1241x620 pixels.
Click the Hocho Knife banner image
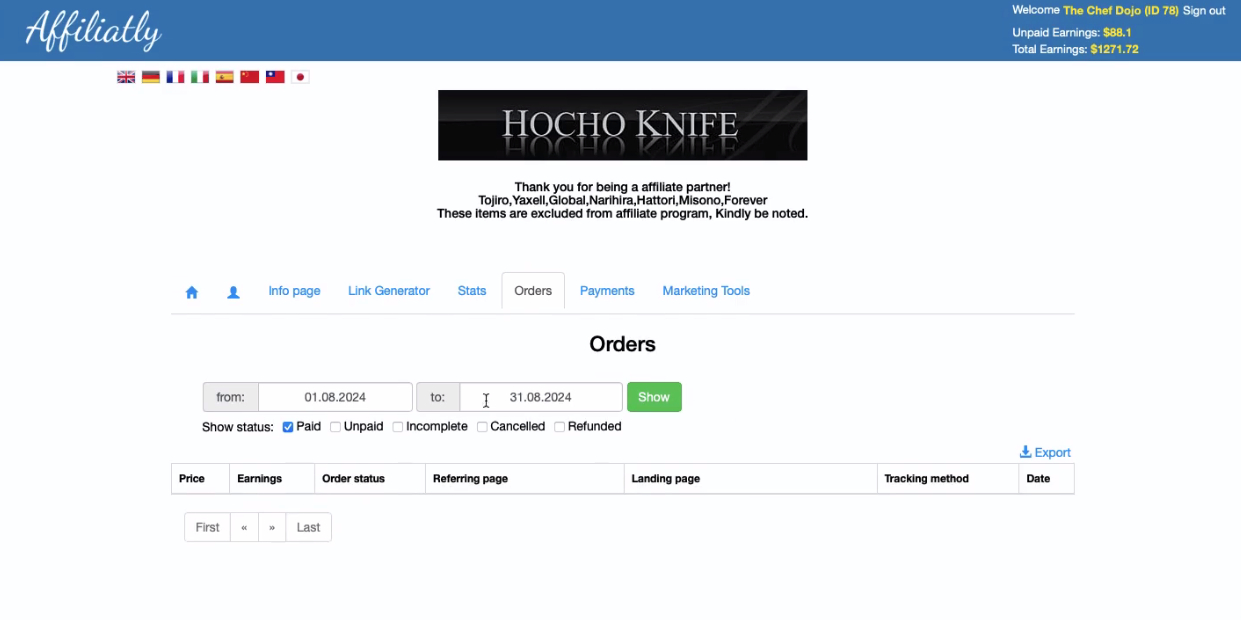click(622, 125)
